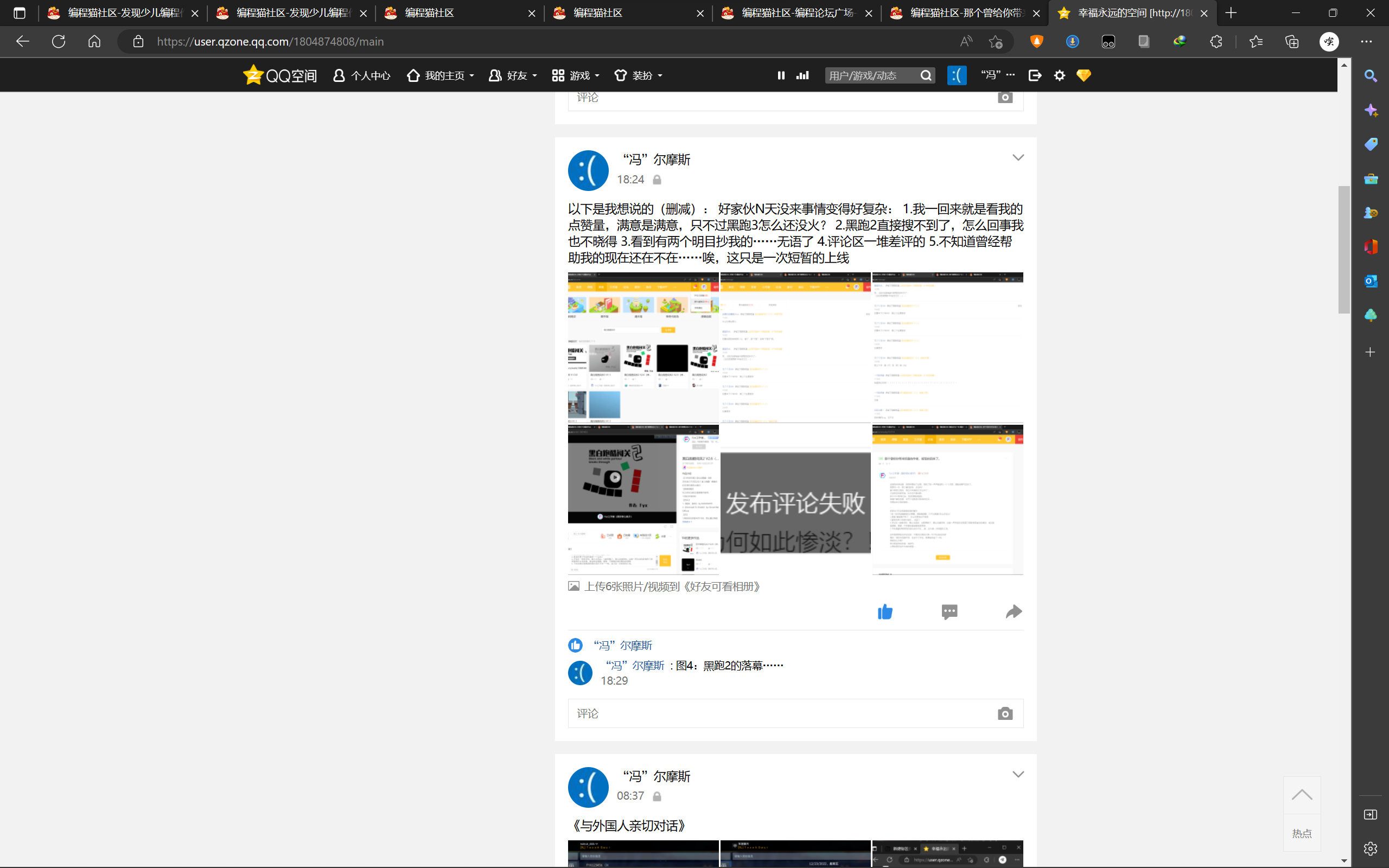Open the 黑白跑酷闯关2 video screenshot thumbnail
The height and width of the screenshot is (868, 1389).
[643, 500]
